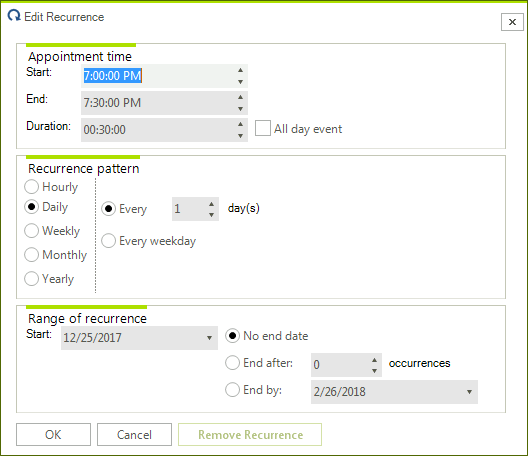Screen dimensions: 528x456
Task: Click the Cancel button
Action: [x=134, y=434]
